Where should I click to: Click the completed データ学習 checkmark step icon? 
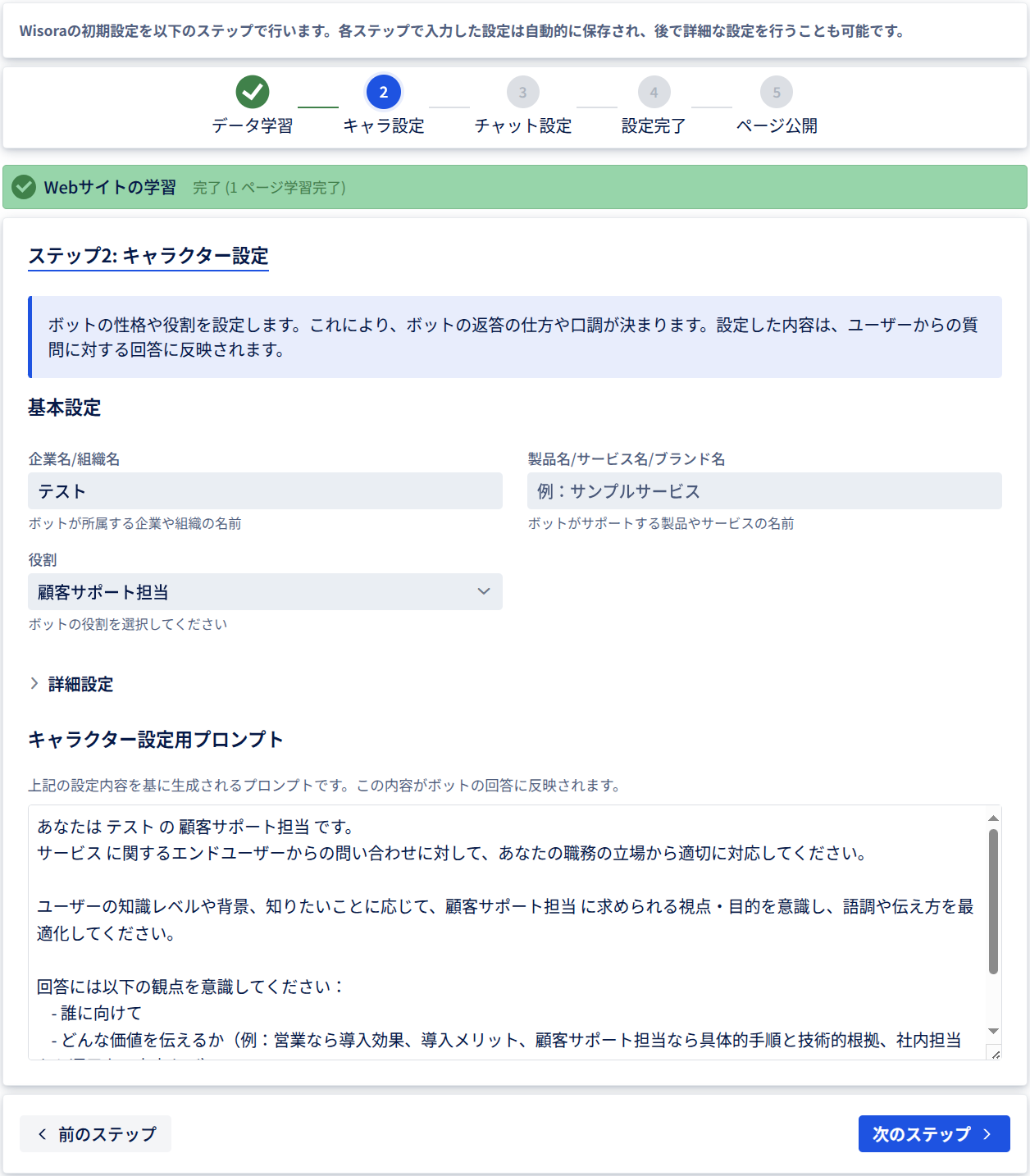coord(253,92)
